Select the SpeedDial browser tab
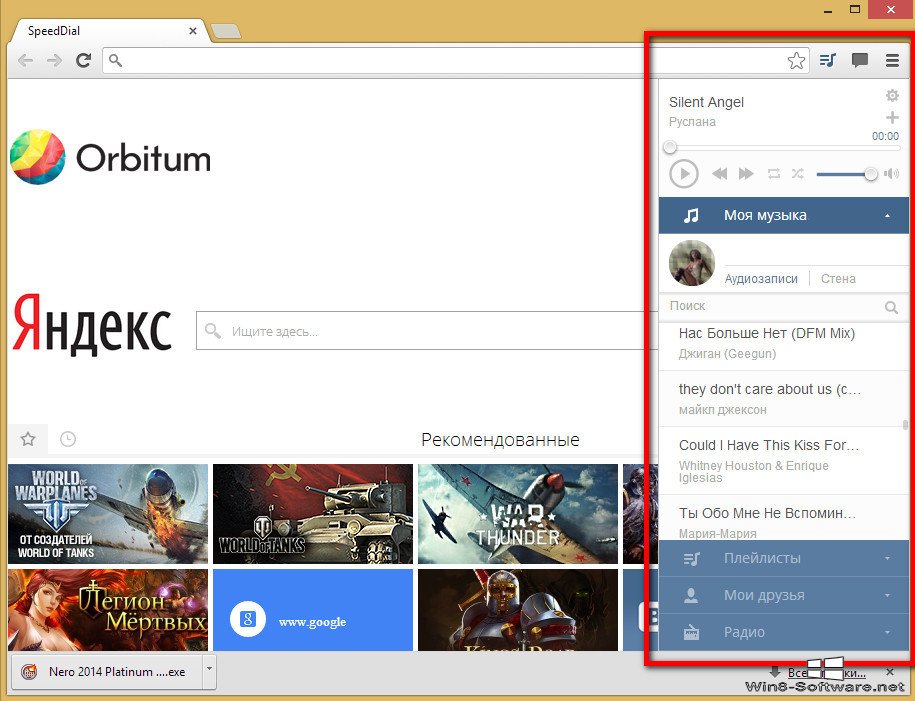 pyautogui.click(x=107, y=31)
